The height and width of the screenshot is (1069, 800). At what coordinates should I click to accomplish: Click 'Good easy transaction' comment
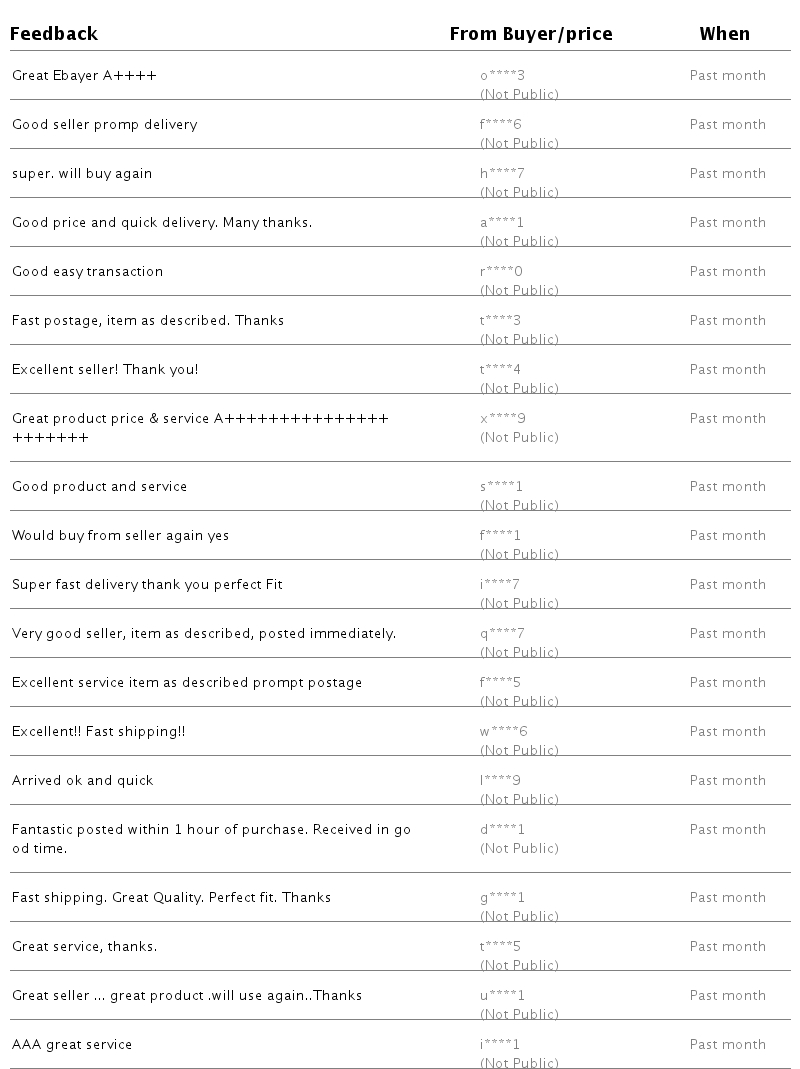pyautogui.click(x=87, y=271)
